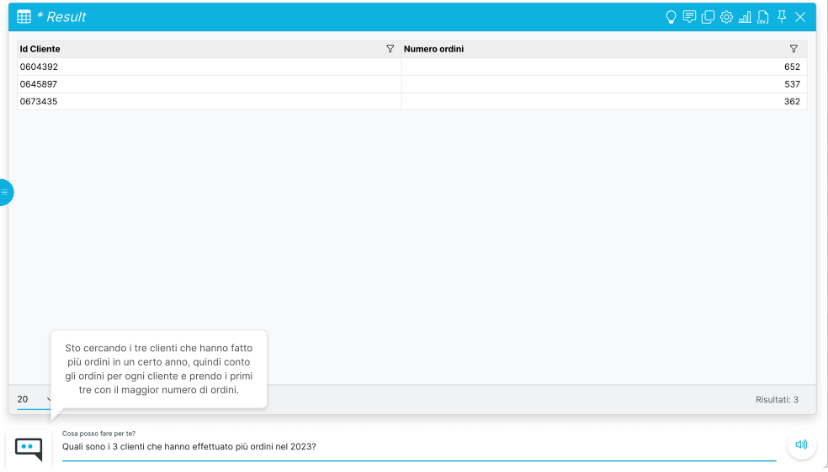Click the assistant explanation tooltip bubble

click(159, 369)
